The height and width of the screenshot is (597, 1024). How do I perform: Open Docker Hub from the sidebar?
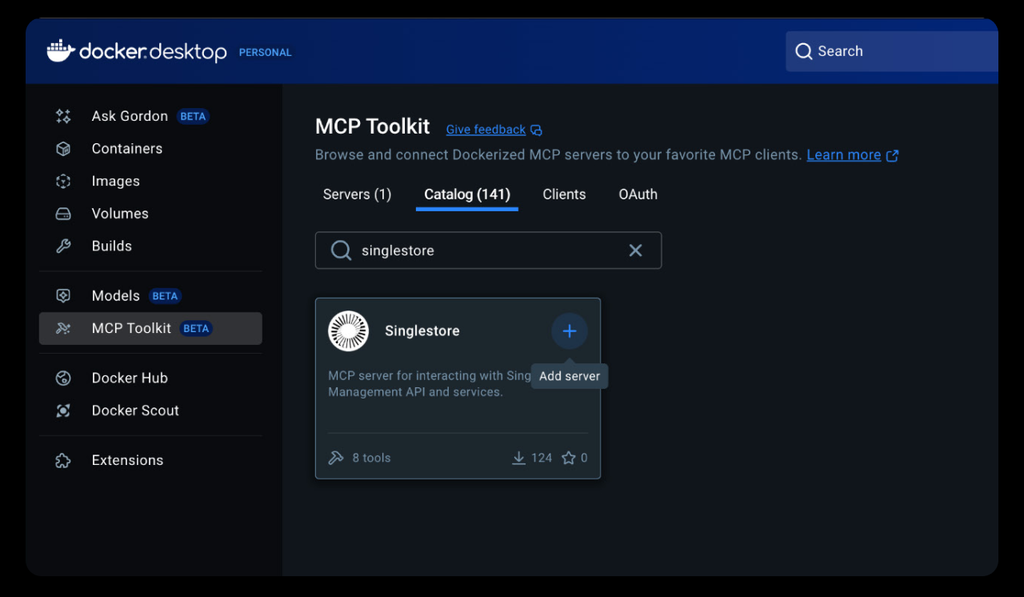151,378
